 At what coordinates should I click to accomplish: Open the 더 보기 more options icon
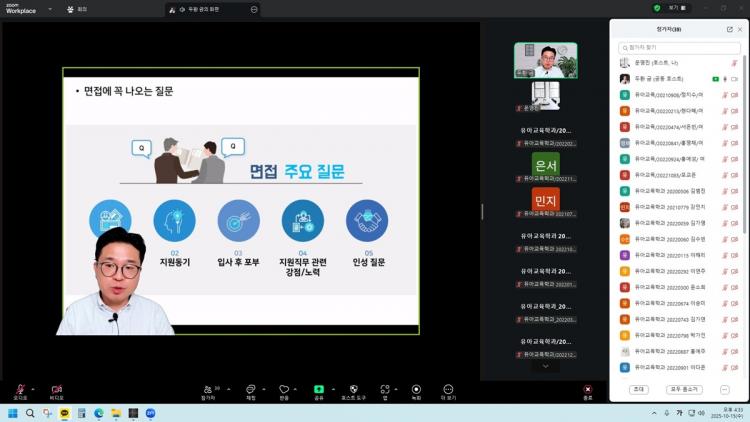(x=448, y=389)
